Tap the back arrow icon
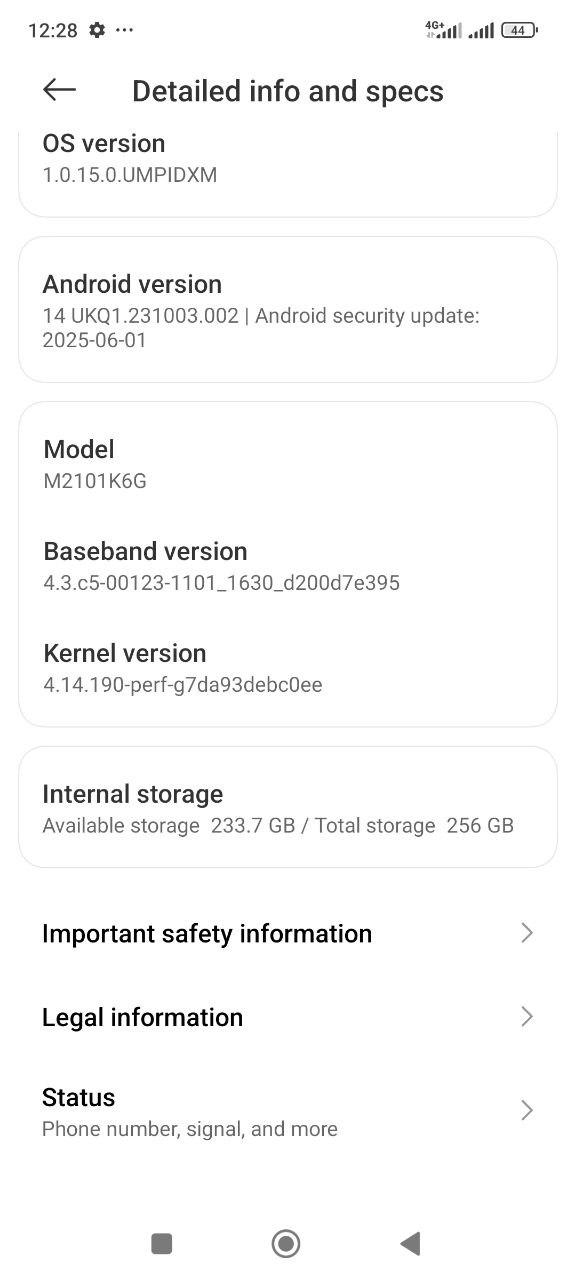This screenshot has height=1280, width=576. coord(59,90)
